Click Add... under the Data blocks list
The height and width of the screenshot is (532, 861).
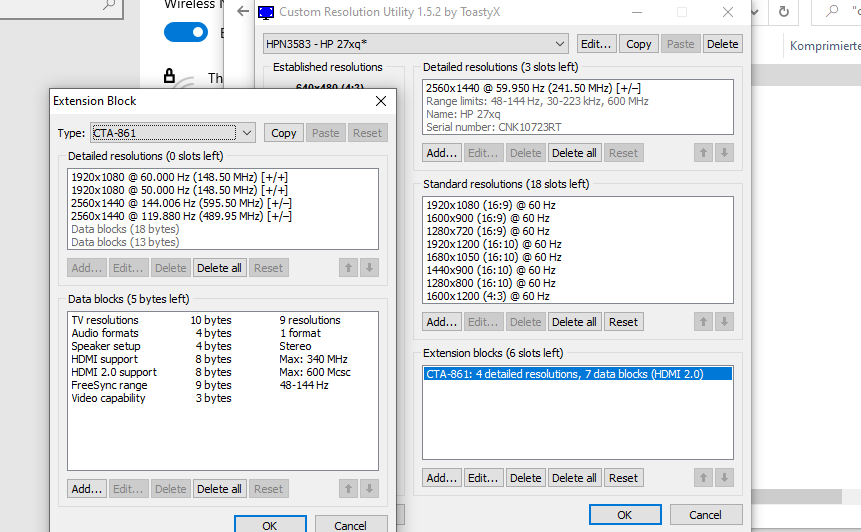[x=87, y=489]
